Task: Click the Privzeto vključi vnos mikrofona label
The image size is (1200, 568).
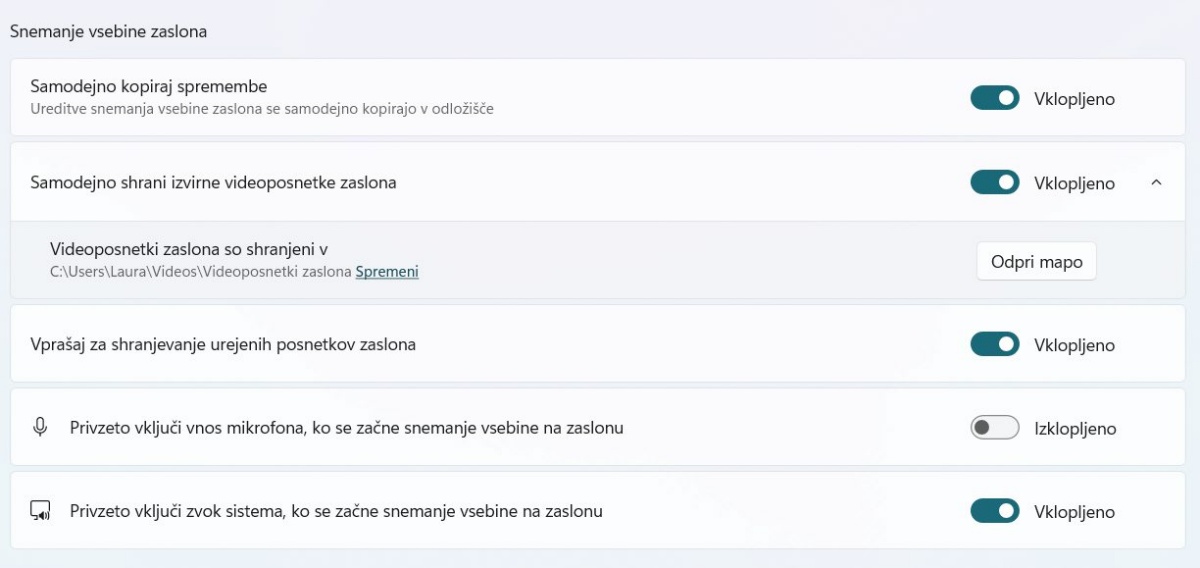Action: (x=346, y=428)
